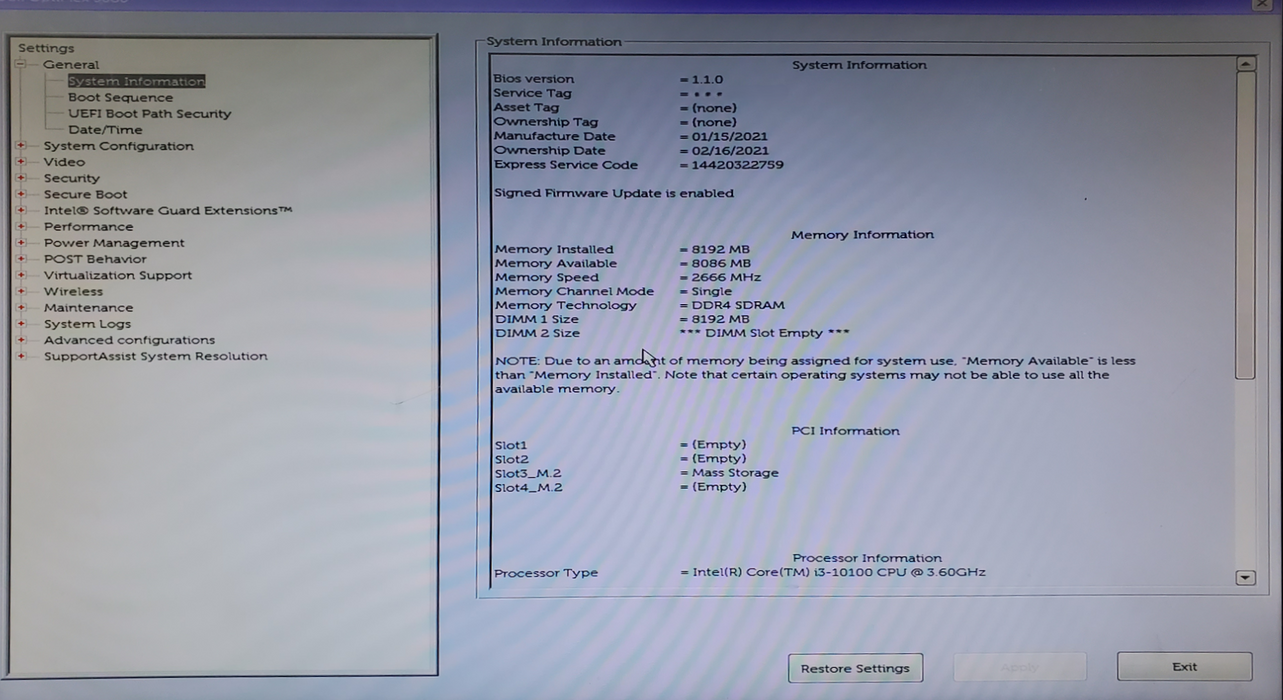
Task: Open the Boot Sequence settings
Action: [x=120, y=98]
